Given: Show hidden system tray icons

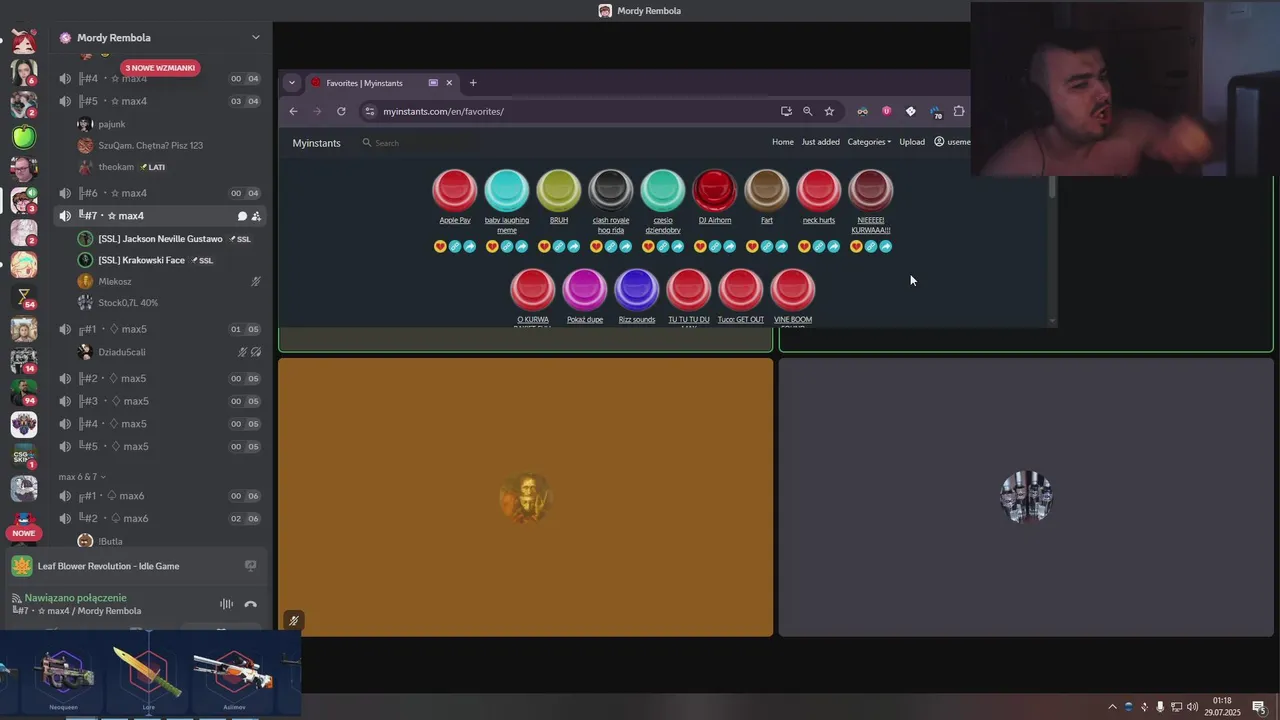Looking at the screenshot, I should [1112, 707].
